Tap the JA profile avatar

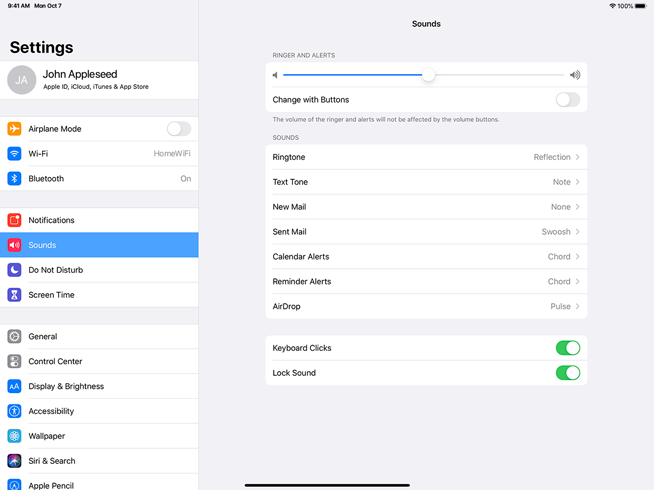22,80
